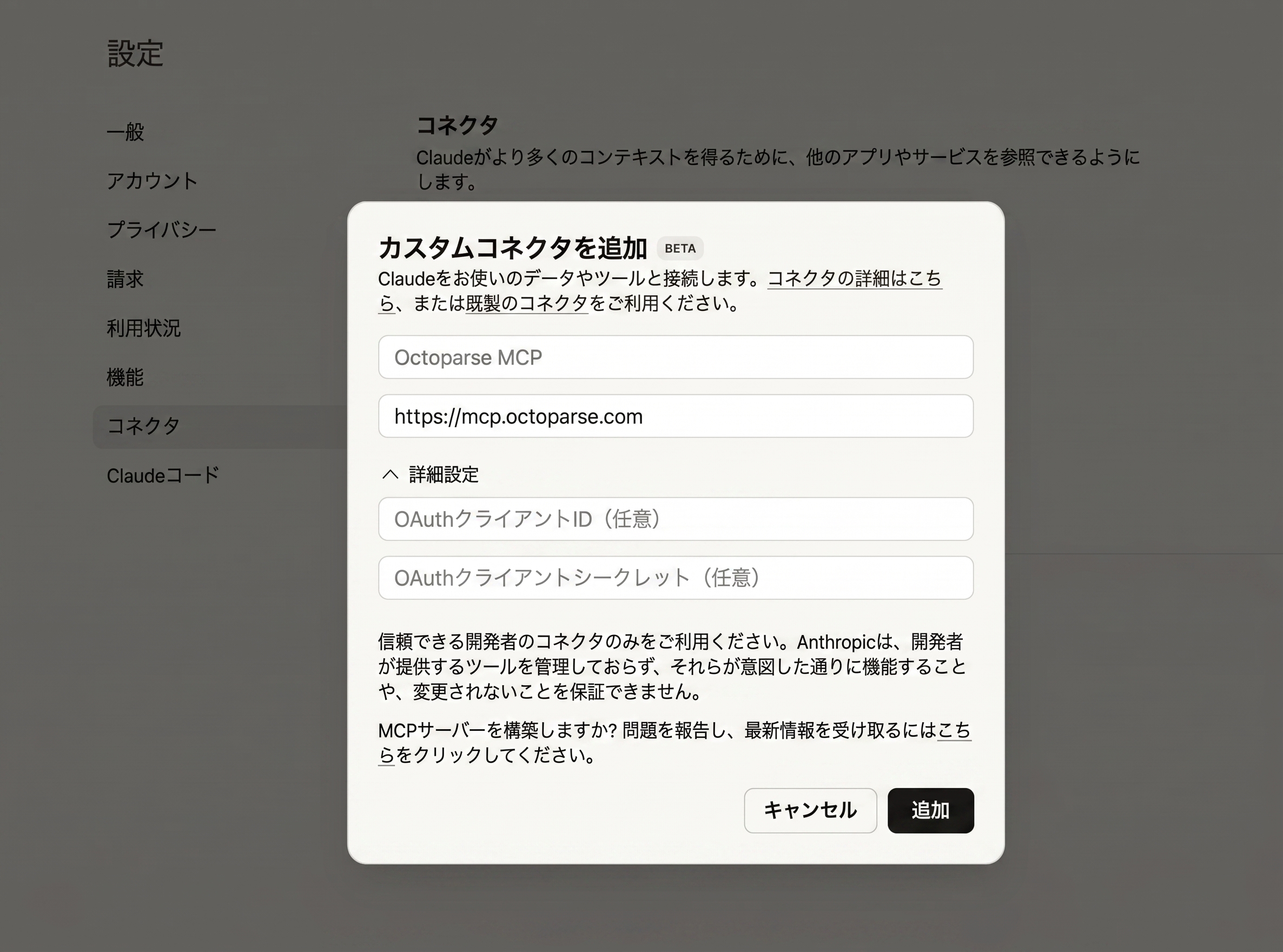The width and height of the screenshot is (1283, 952).
Task: Click the 詳細設定 label
Action: tap(444, 475)
